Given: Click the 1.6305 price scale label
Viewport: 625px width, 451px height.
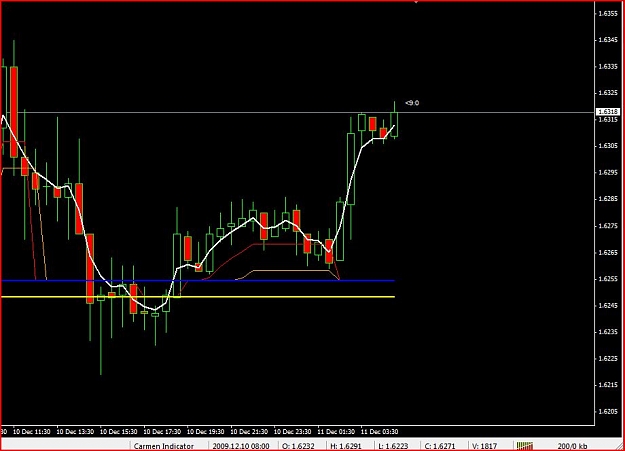Looking at the screenshot, I should 609,146.
